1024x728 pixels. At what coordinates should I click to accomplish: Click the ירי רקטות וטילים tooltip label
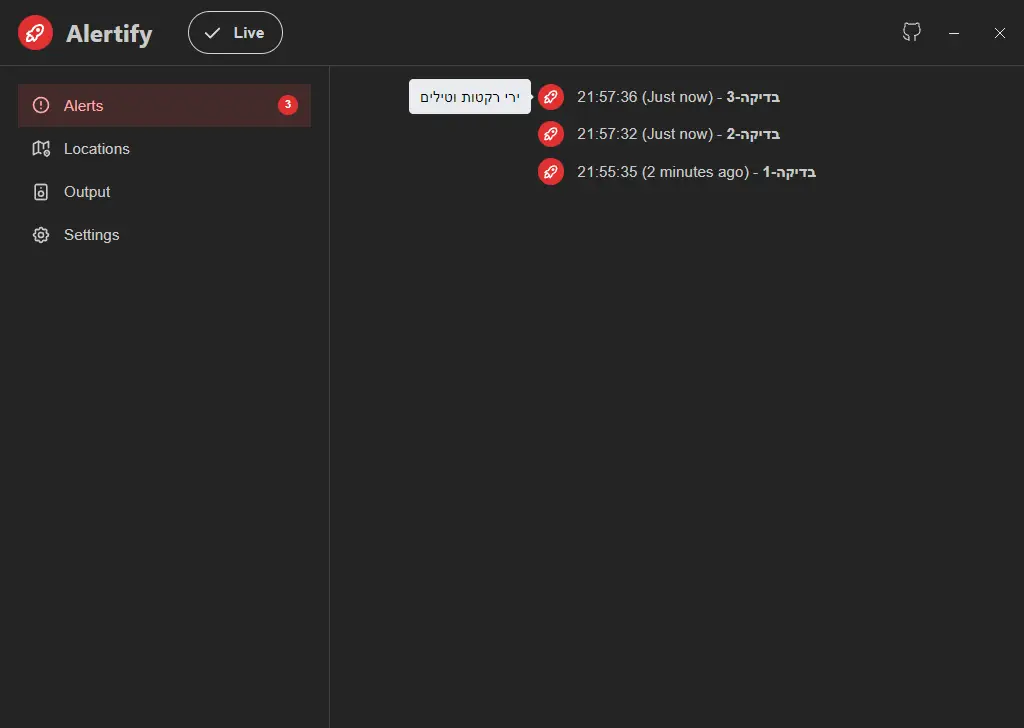470,95
